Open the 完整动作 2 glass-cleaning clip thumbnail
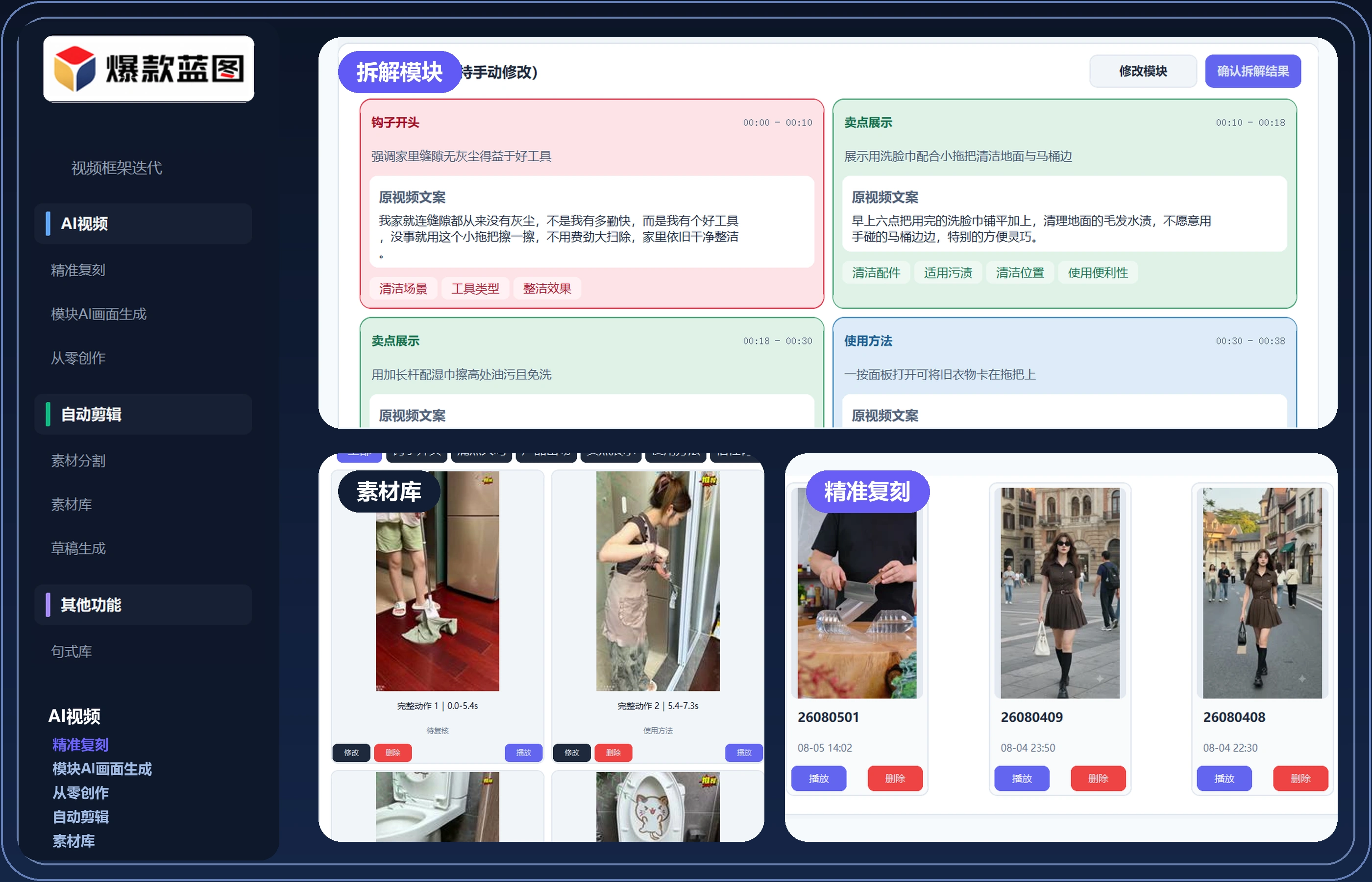Viewport: 1372px width, 882px height. tap(658, 581)
